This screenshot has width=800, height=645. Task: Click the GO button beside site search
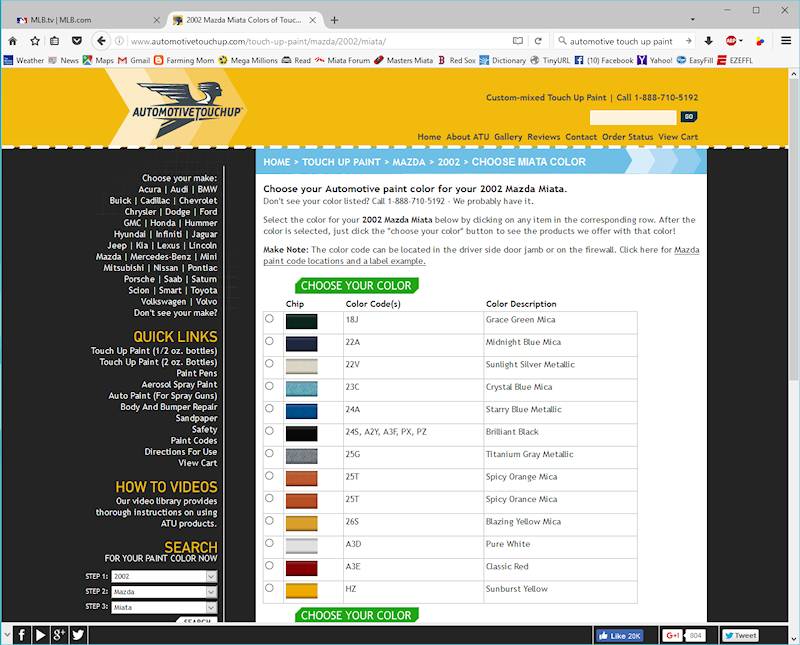pos(689,117)
